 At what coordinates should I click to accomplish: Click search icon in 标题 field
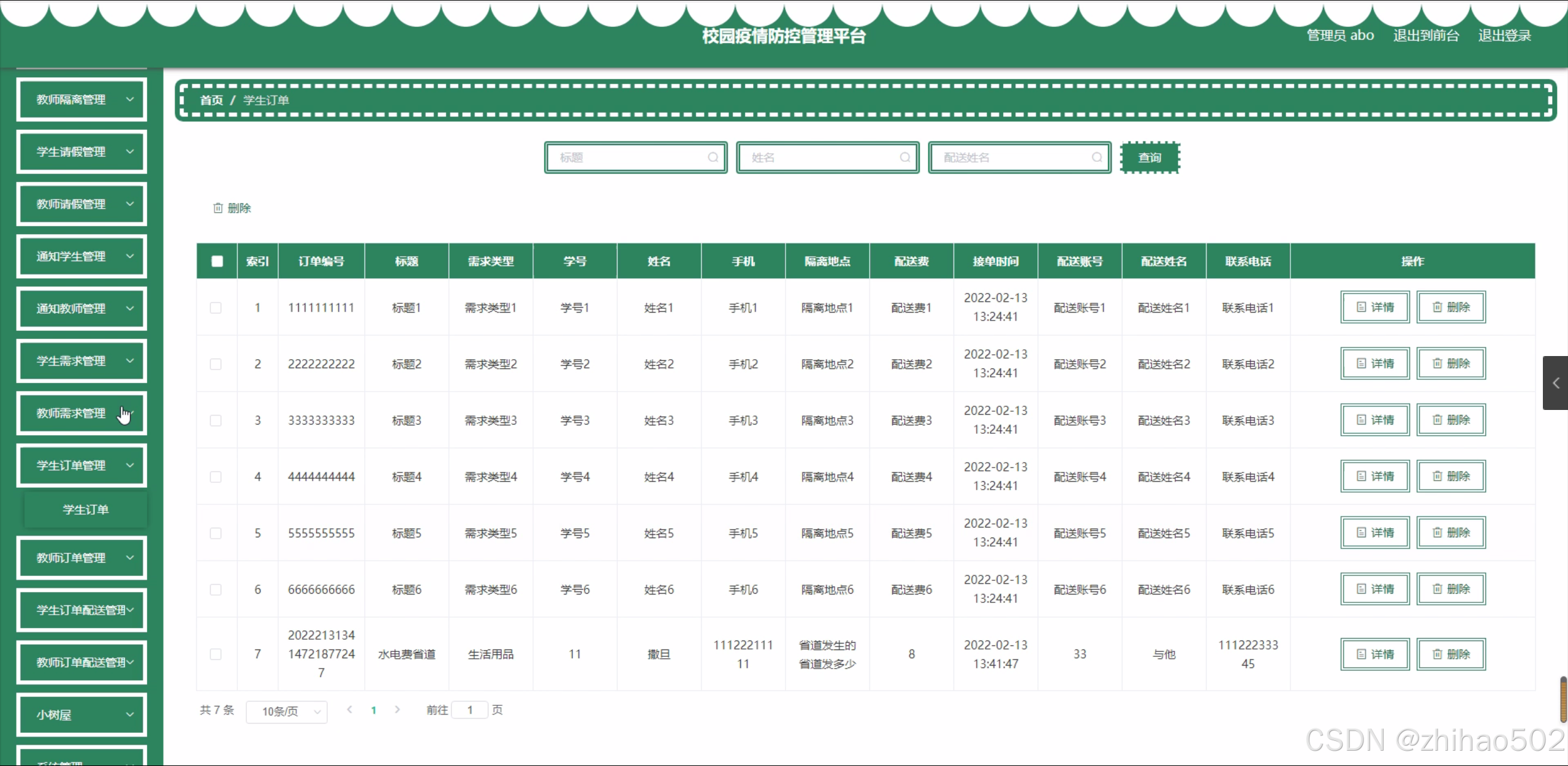(x=713, y=157)
